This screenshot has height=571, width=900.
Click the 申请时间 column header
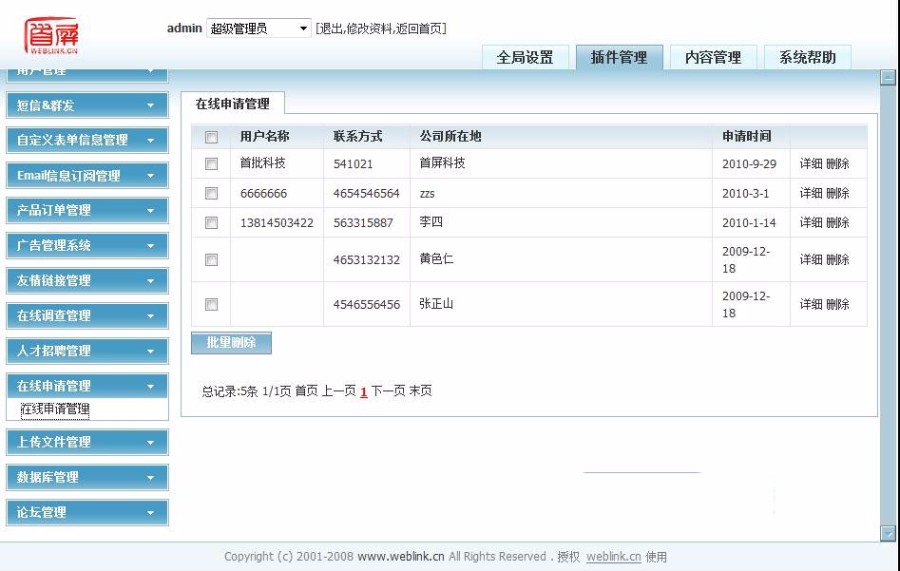coord(747,136)
